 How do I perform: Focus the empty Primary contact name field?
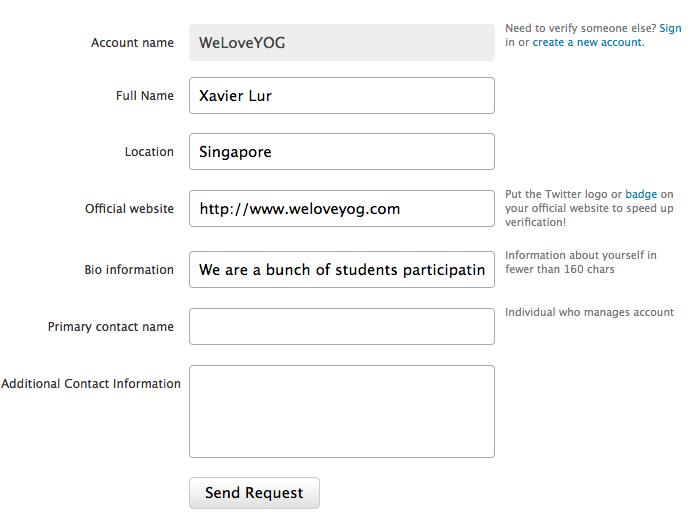coord(341,327)
